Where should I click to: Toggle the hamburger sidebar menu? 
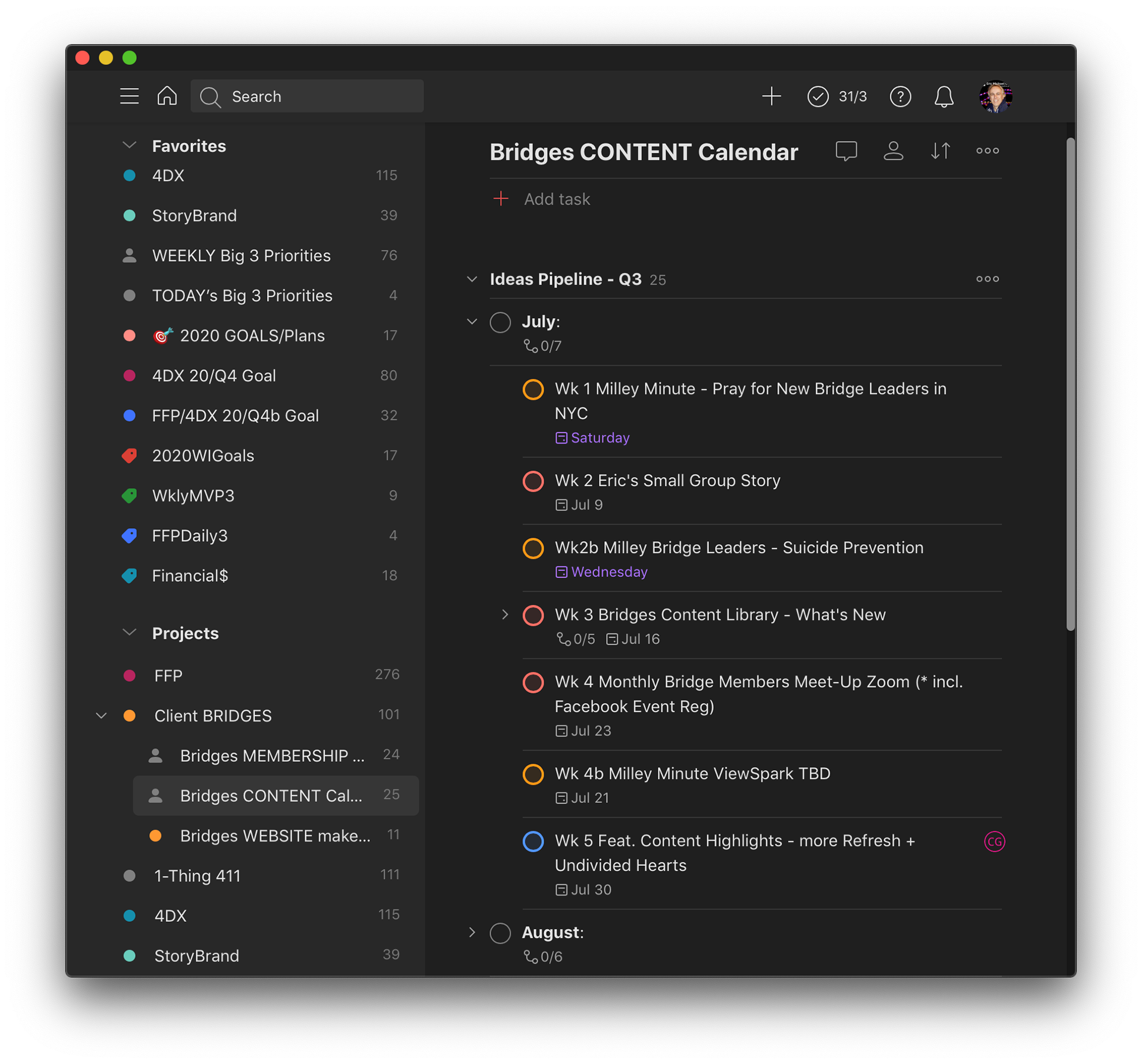129,96
